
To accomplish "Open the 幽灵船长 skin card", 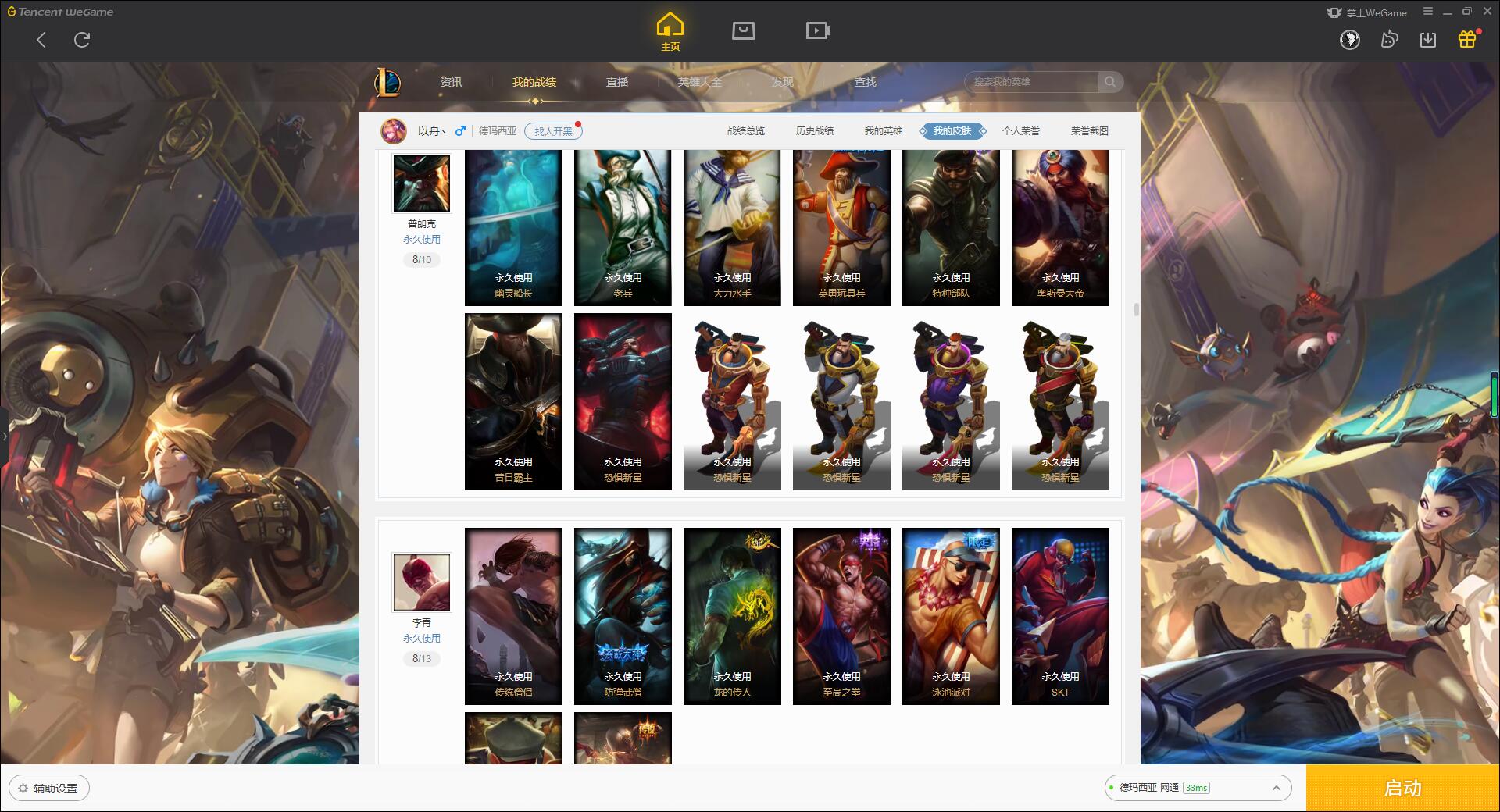I will pyautogui.click(x=513, y=227).
